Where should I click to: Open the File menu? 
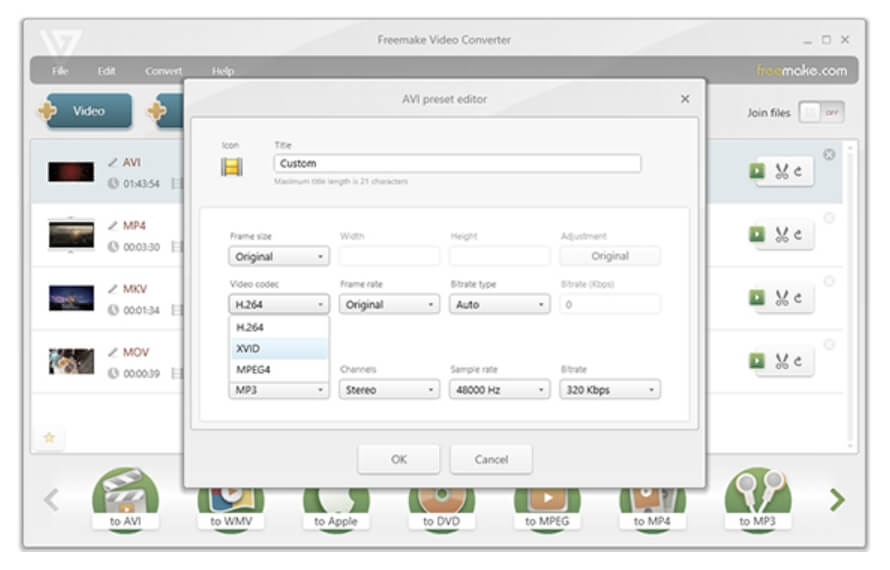tap(60, 71)
